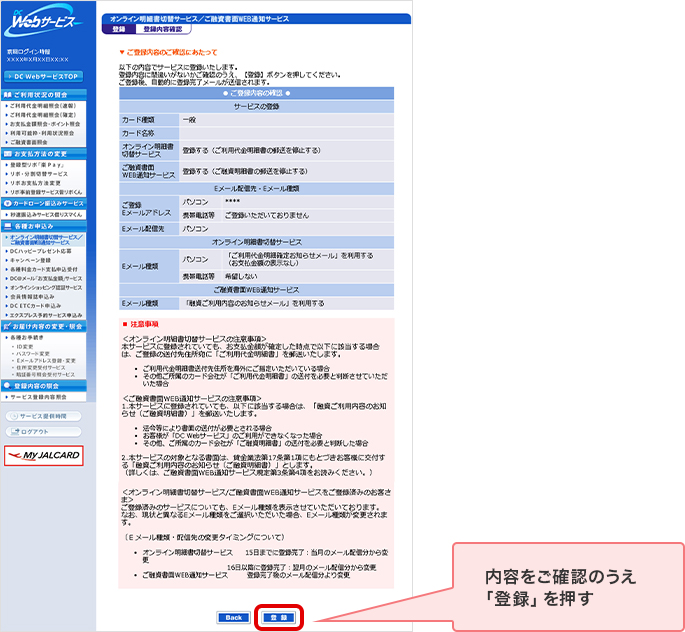The height and width of the screenshot is (632, 685).
Task: Open 会員情報誌申込み link
Action: tap(32, 297)
